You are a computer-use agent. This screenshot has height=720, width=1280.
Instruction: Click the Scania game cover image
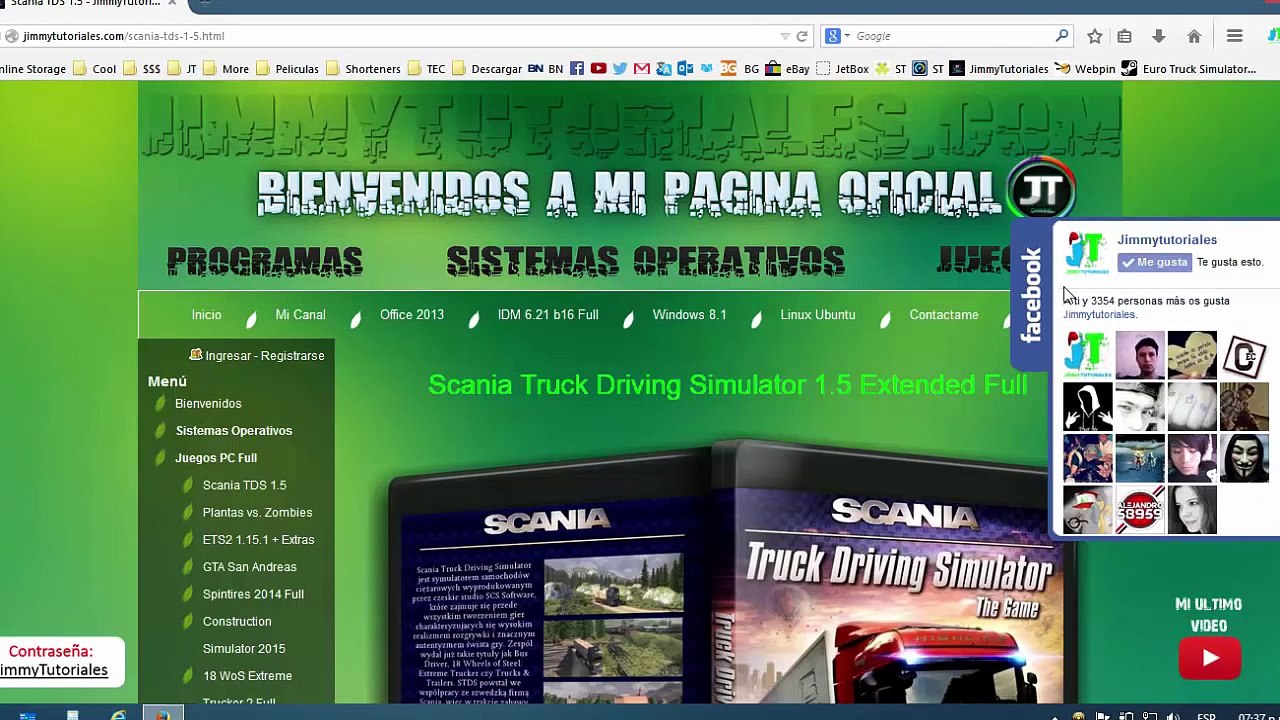732,570
